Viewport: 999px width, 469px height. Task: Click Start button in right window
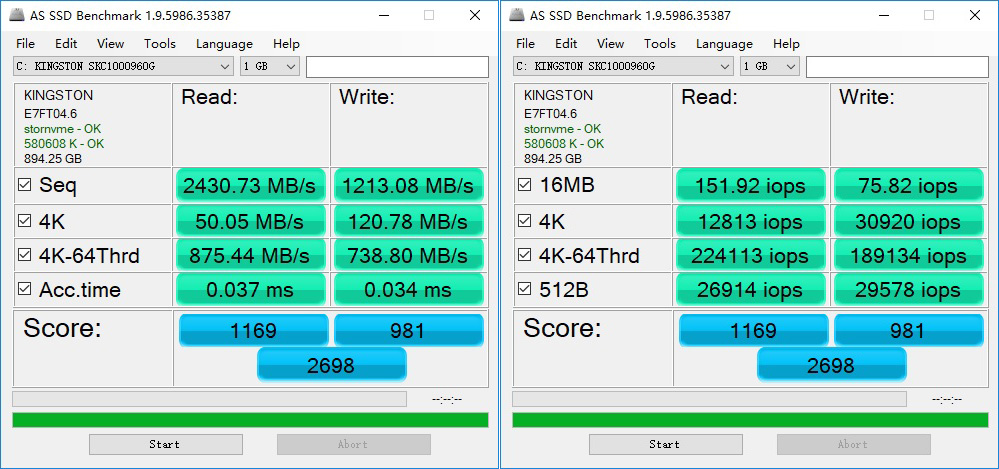point(666,444)
